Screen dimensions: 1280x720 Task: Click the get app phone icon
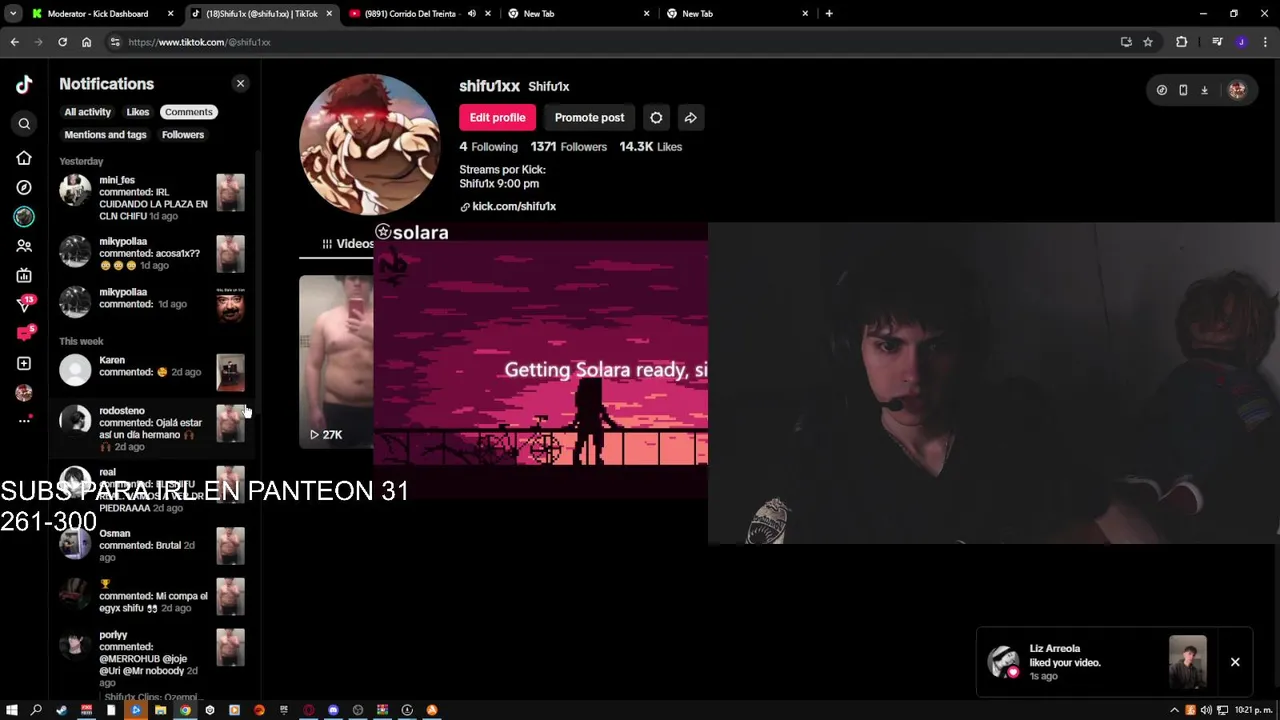point(1183,90)
